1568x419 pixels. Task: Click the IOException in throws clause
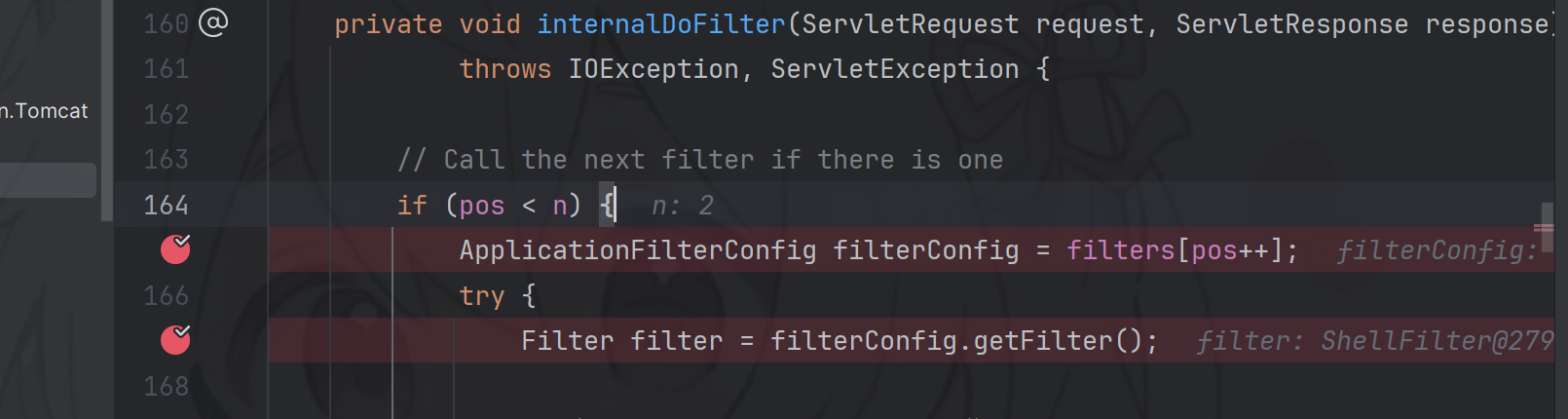(x=653, y=69)
